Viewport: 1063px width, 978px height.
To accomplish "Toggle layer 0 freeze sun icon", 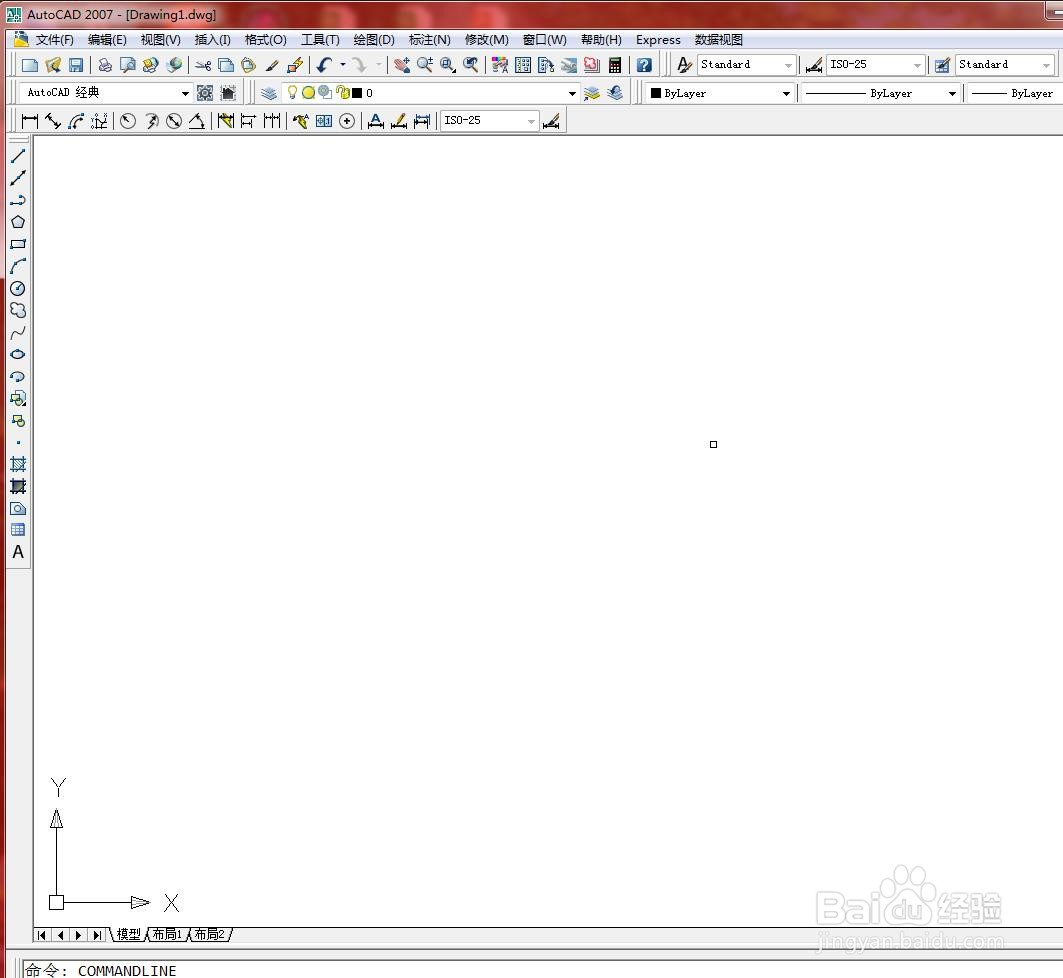I will tap(308, 93).
